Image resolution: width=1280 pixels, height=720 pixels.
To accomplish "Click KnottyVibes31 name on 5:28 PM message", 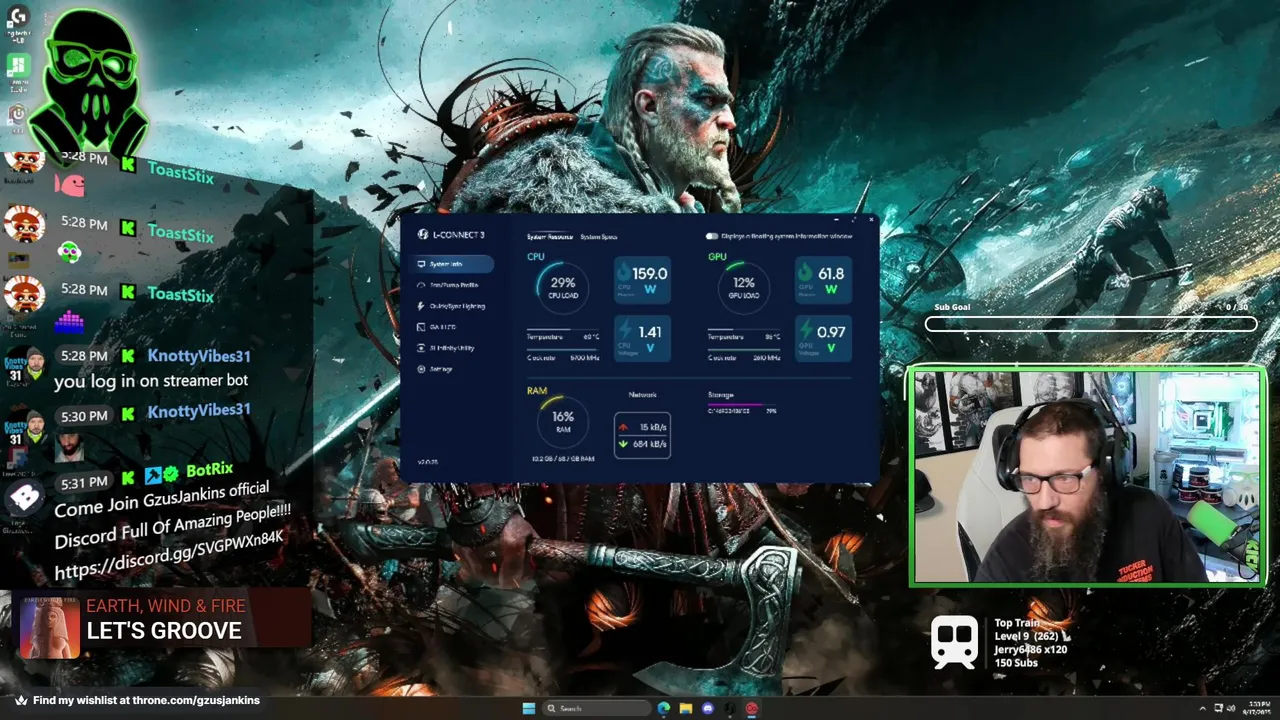I will coord(199,356).
